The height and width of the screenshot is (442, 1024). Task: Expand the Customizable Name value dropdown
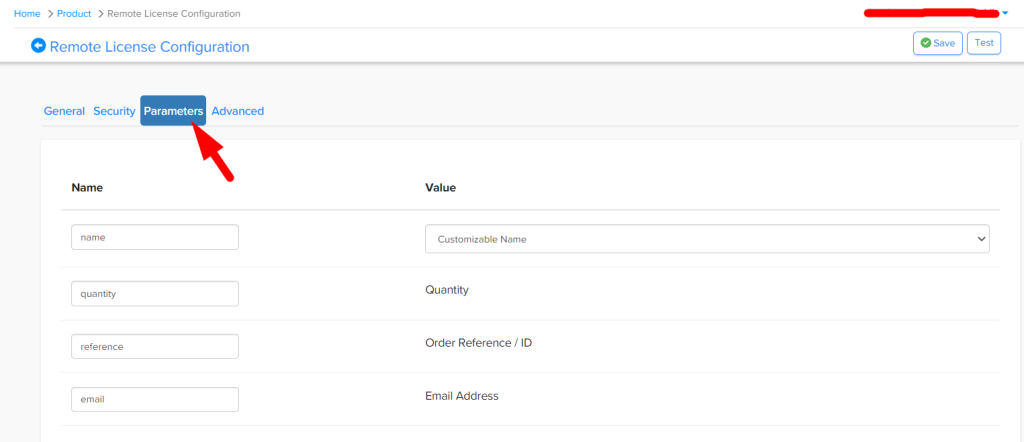[x=707, y=239]
